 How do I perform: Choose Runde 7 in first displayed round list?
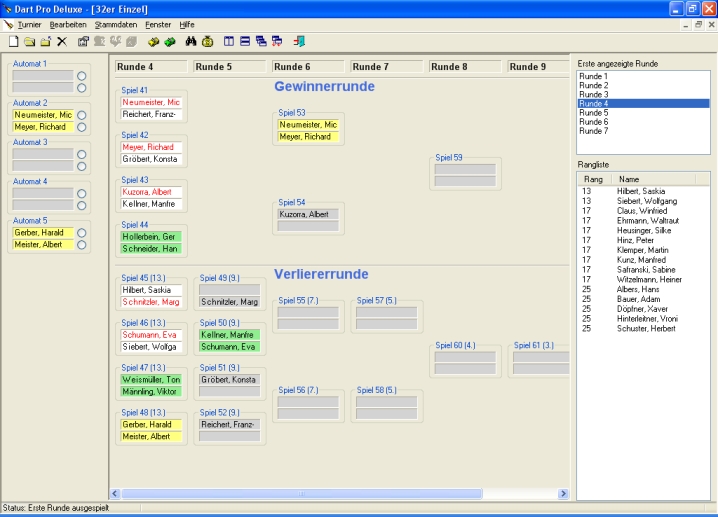(593, 131)
